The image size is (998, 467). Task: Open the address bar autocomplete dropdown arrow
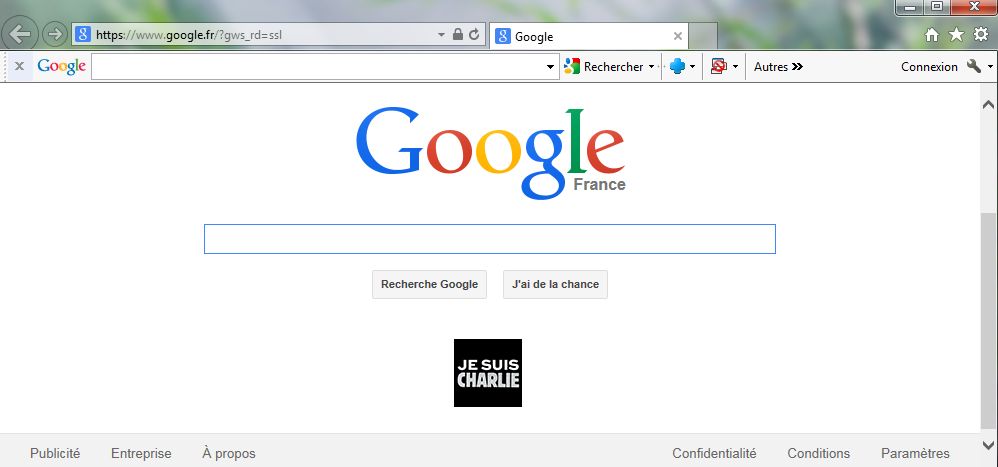tap(441, 34)
